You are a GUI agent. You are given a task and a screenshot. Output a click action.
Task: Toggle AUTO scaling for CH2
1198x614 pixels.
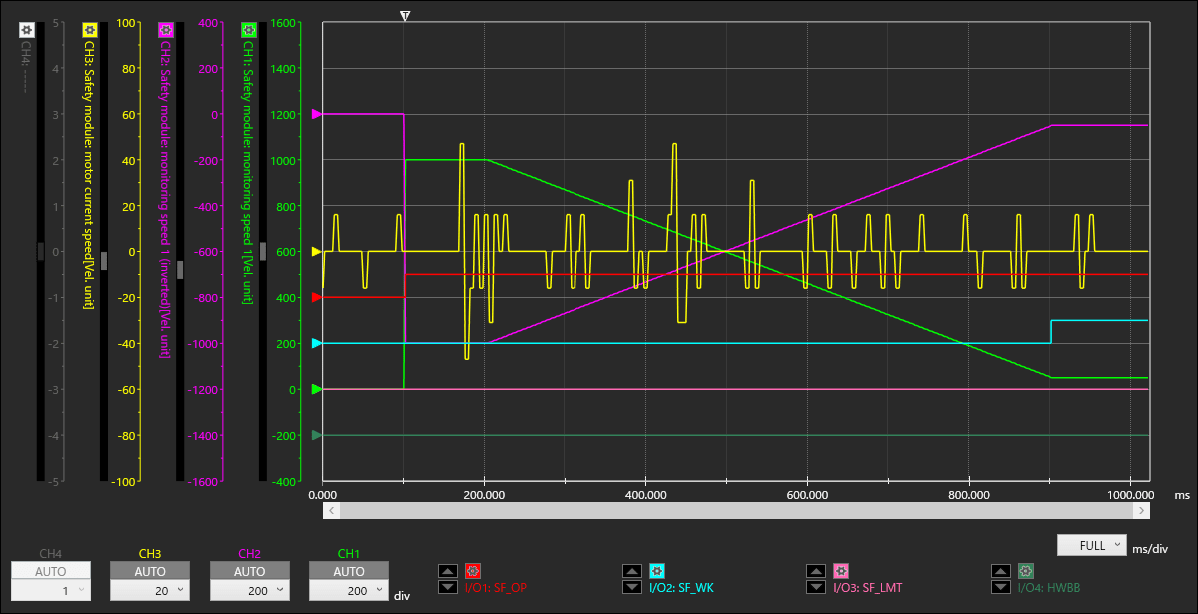coord(249,571)
